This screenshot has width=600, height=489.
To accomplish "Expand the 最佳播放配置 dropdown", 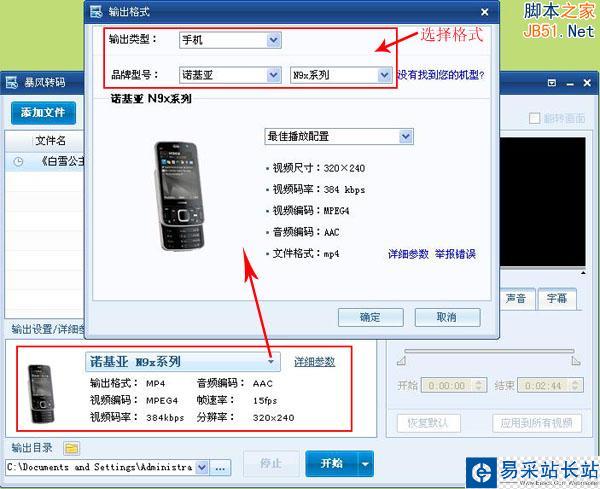I will (339, 136).
